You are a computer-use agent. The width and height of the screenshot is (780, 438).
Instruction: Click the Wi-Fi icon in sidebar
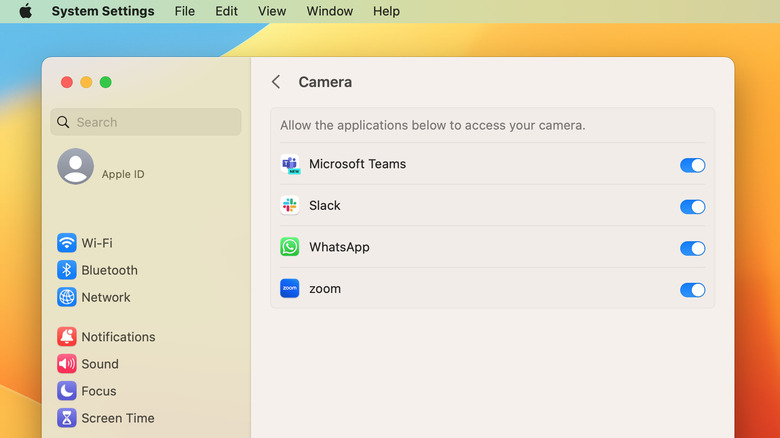pyautogui.click(x=66, y=243)
